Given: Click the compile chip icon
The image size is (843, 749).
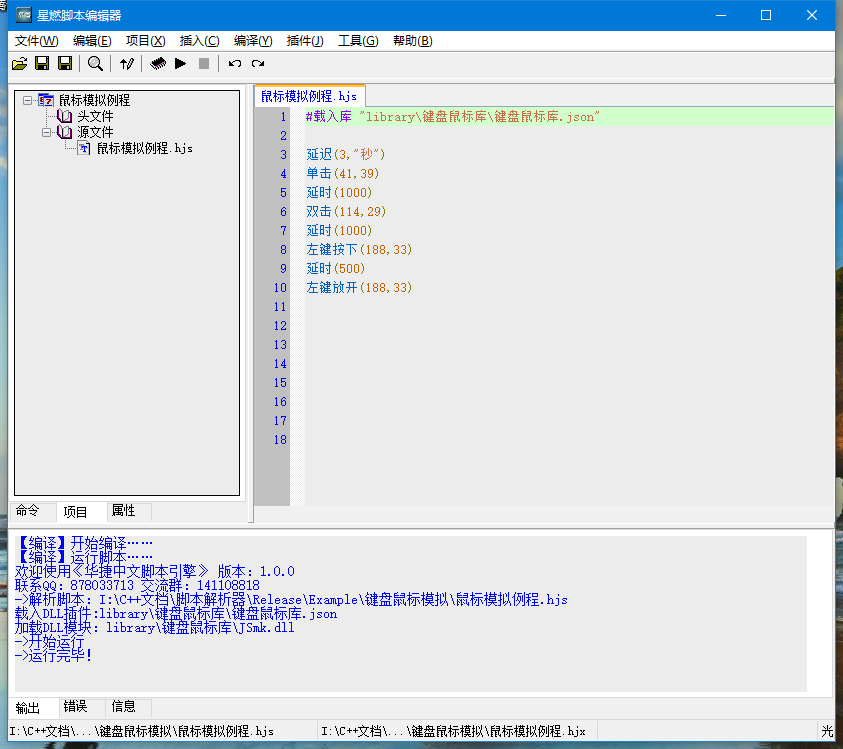Looking at the screenshot, I should pyautogui.click(x=158, y=64).
